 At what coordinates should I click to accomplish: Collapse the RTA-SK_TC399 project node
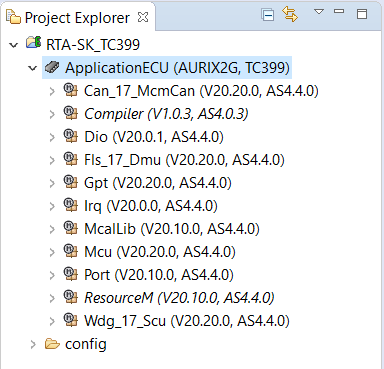tap(14, 45)
